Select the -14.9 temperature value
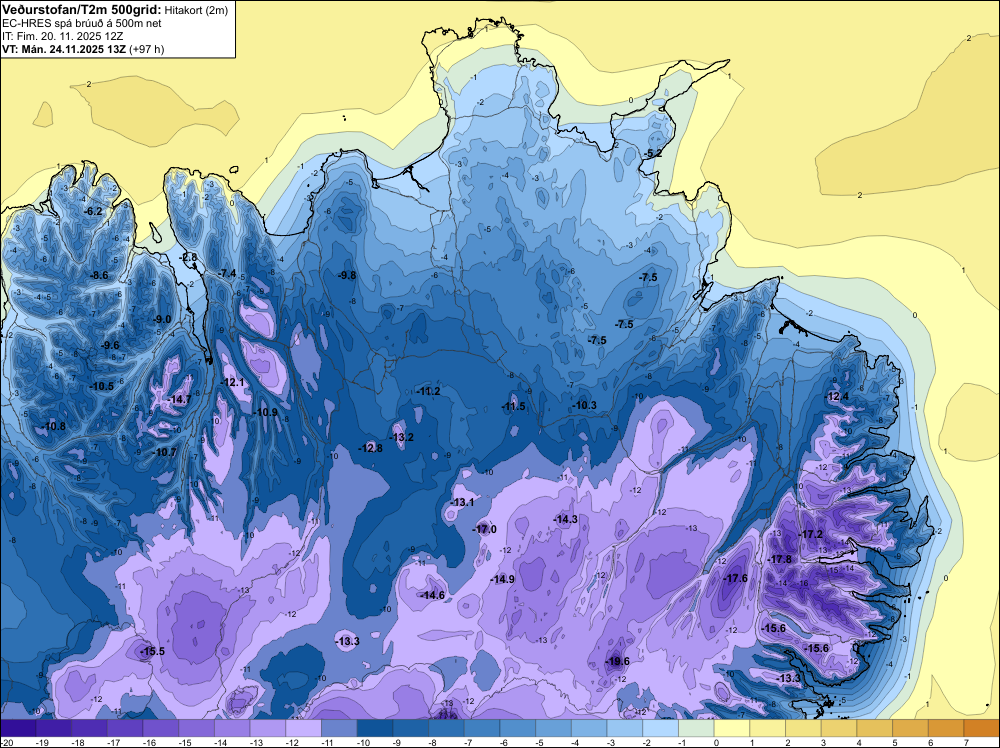 (503, 580)
